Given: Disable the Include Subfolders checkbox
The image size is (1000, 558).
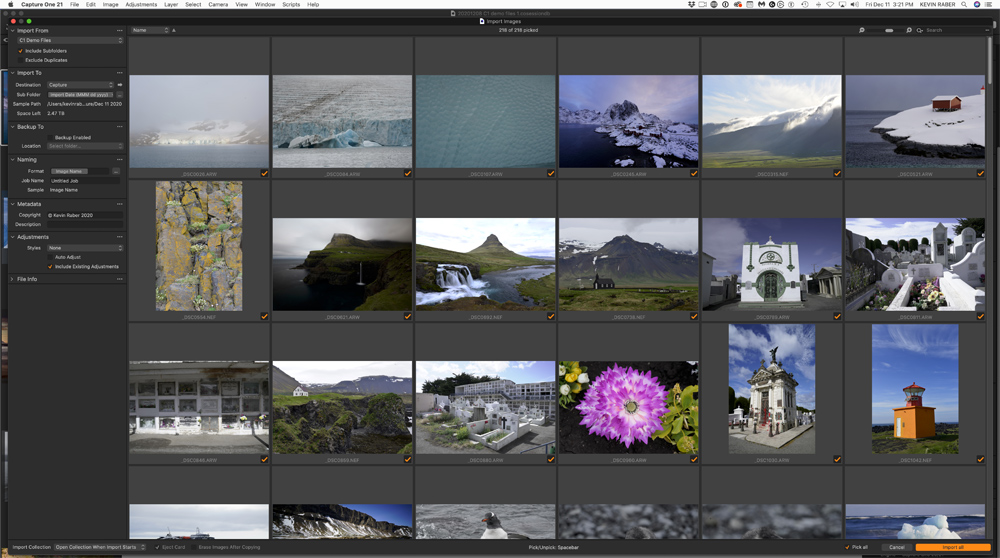Looking at the screenshot, I should click(x=21, y=51).
